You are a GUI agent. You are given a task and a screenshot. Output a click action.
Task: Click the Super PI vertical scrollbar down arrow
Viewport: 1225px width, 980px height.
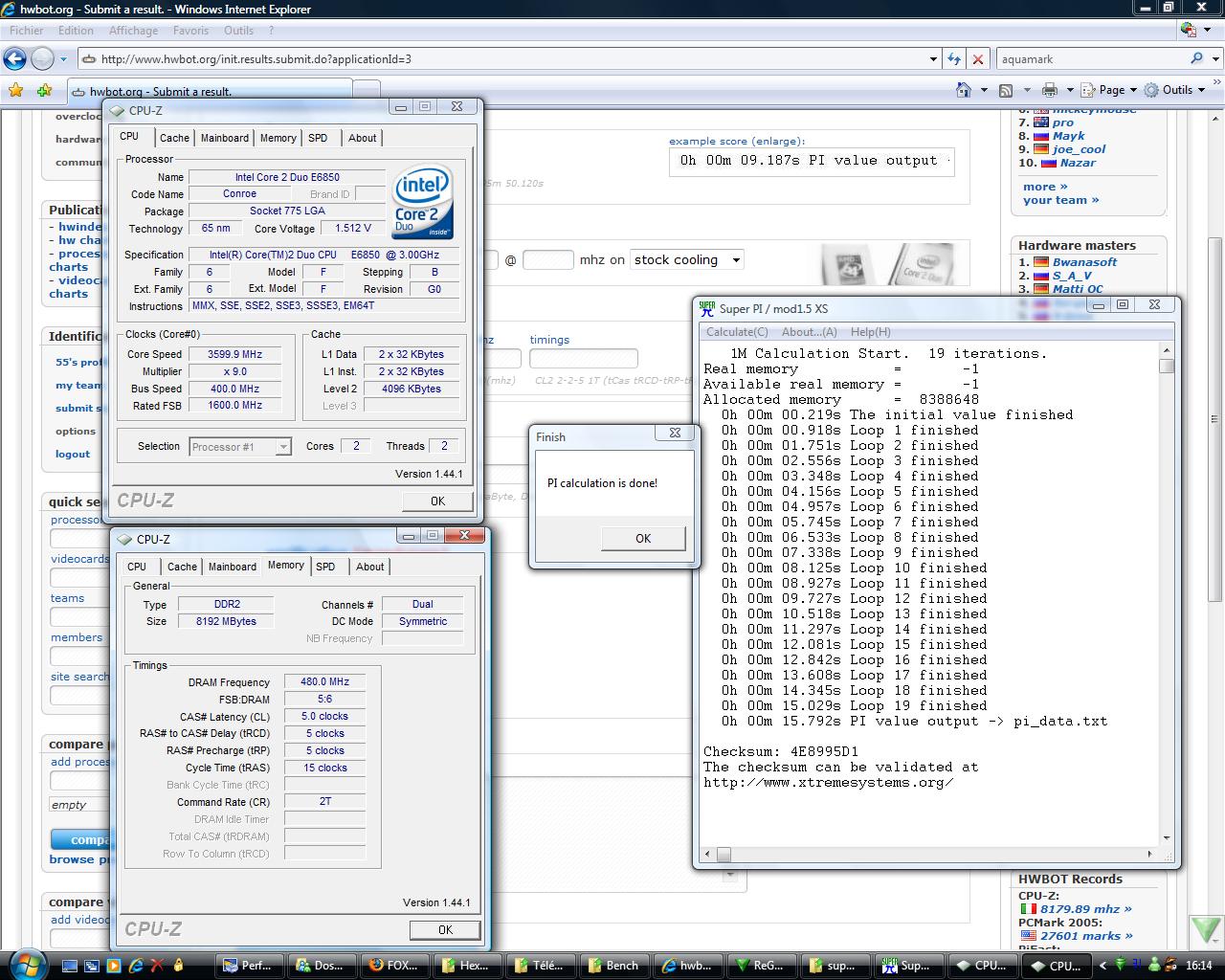(1166, 838)
